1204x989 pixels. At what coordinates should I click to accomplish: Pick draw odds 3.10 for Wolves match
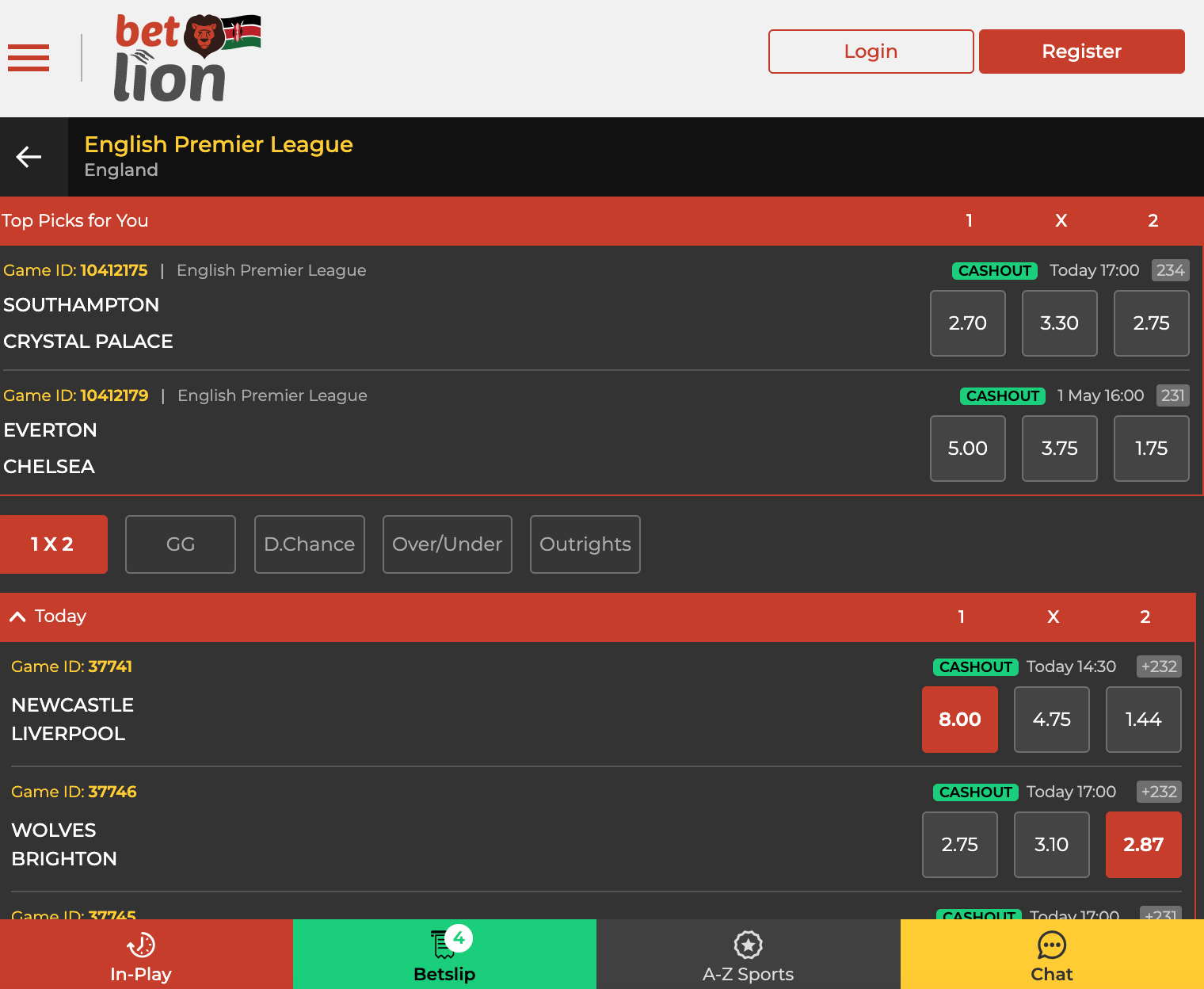pyautogui.click(x=1052, y=845)
